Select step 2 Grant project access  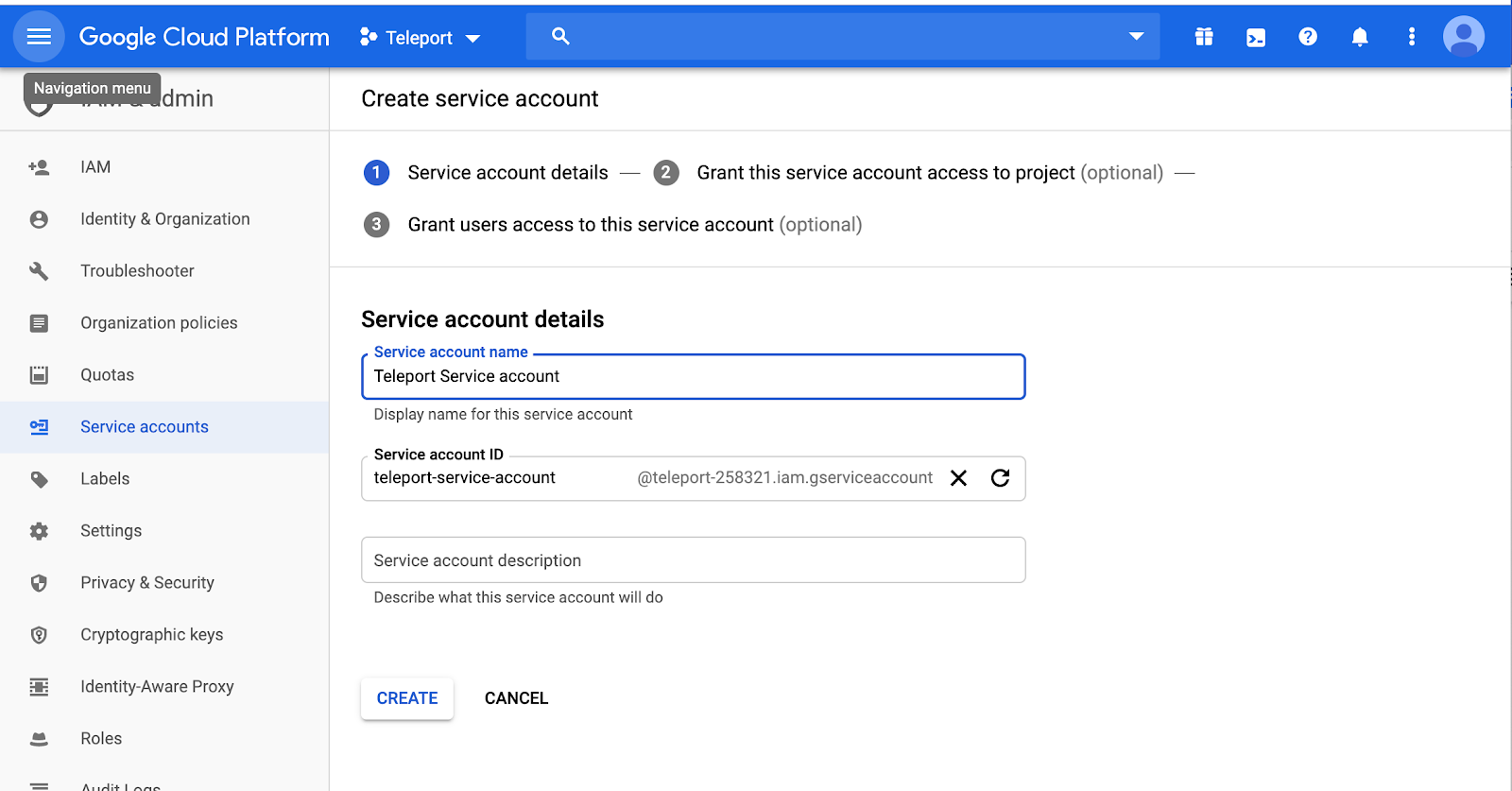(x=908, y=173)
